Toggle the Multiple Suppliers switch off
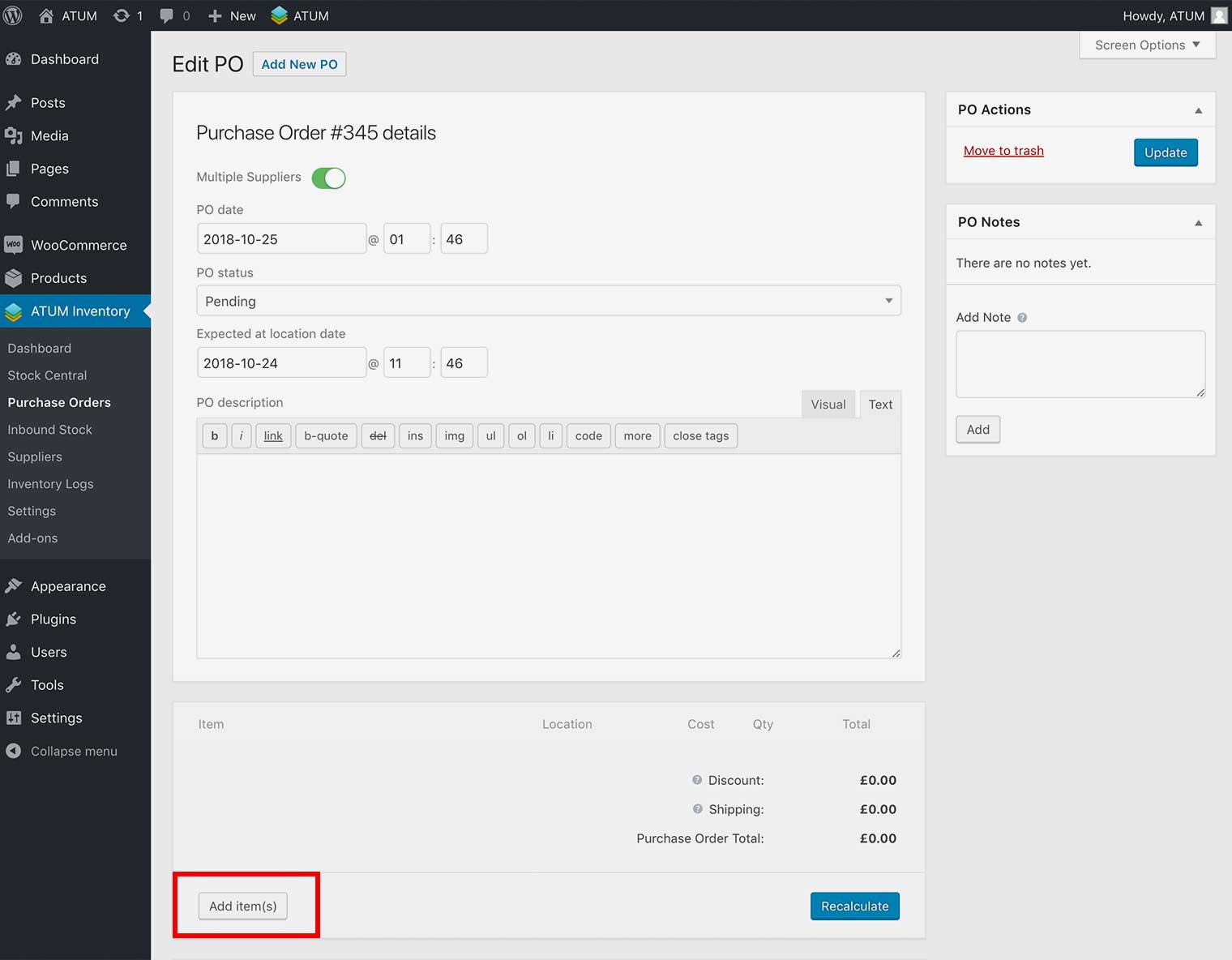The width and height of the screenshot is (1232, 960). point(329,178)
